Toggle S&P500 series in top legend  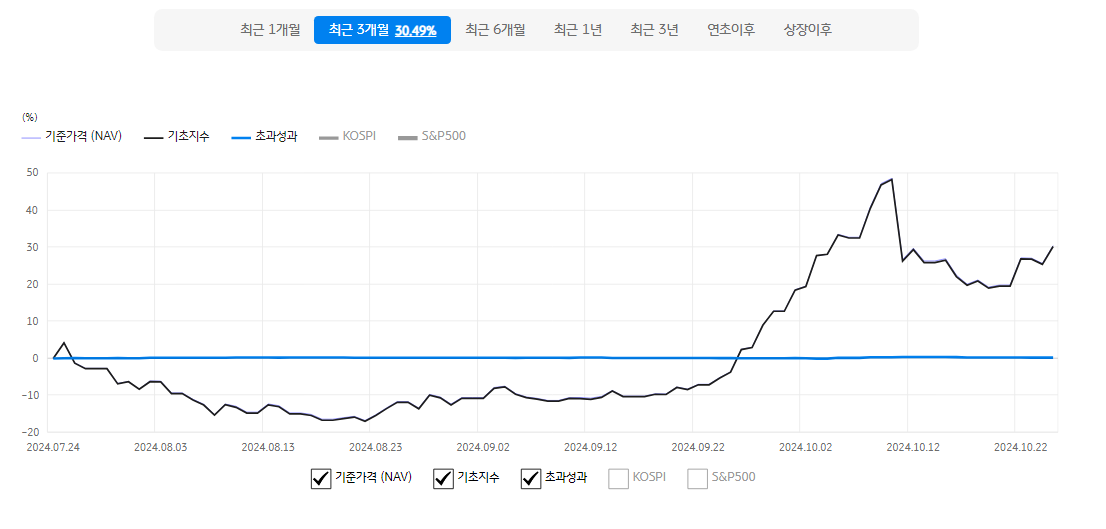click(x=432, y=136)
